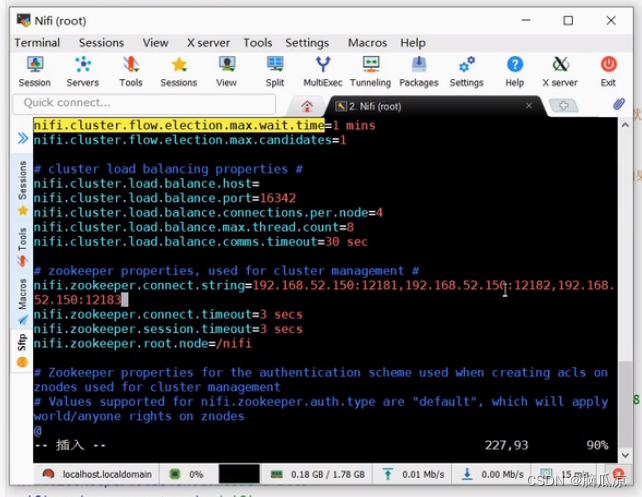Screen dimensions: 642x497
Task: Open the Help menu
Action: 413,43
